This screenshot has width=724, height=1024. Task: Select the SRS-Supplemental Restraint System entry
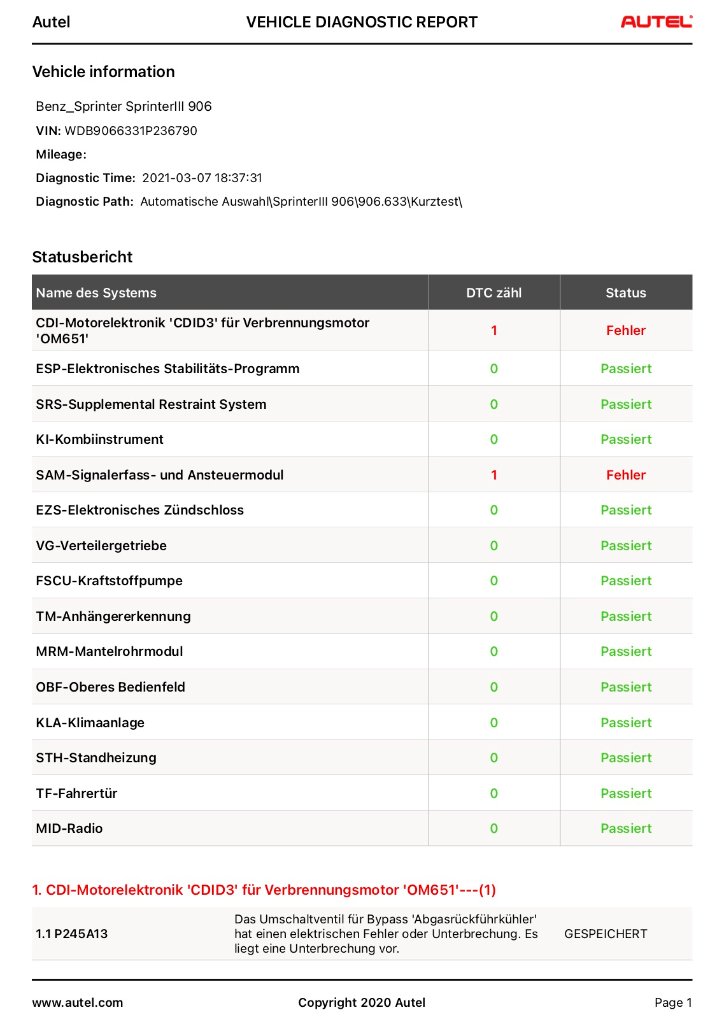pos(151,404)
